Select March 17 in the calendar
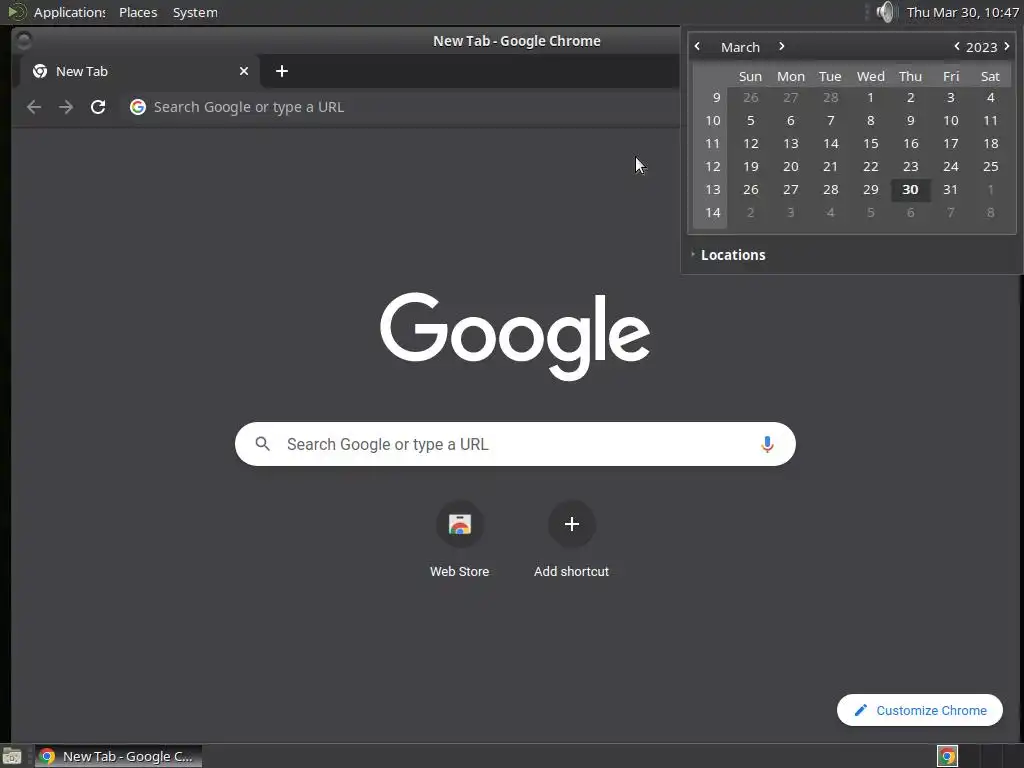This screenshot has width=1024, height=768. pyautogui.click(x=950, y=144)
